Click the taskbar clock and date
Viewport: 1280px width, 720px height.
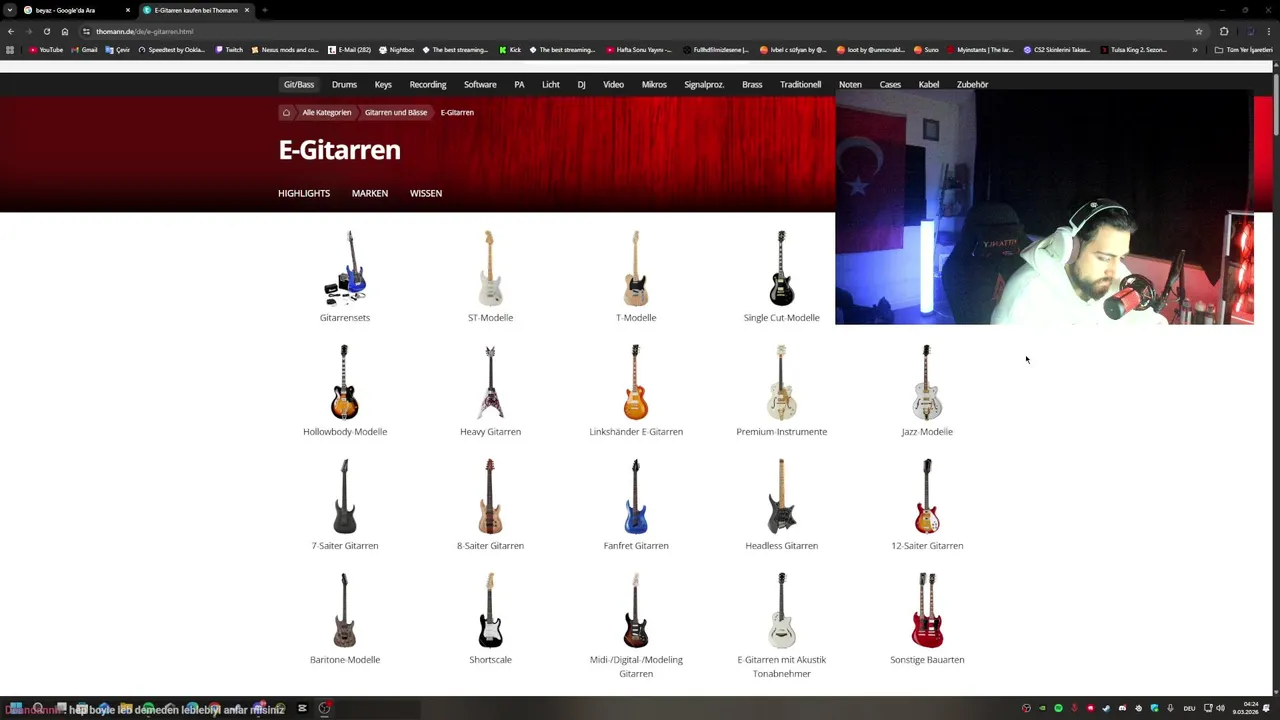pos(1245,708)
